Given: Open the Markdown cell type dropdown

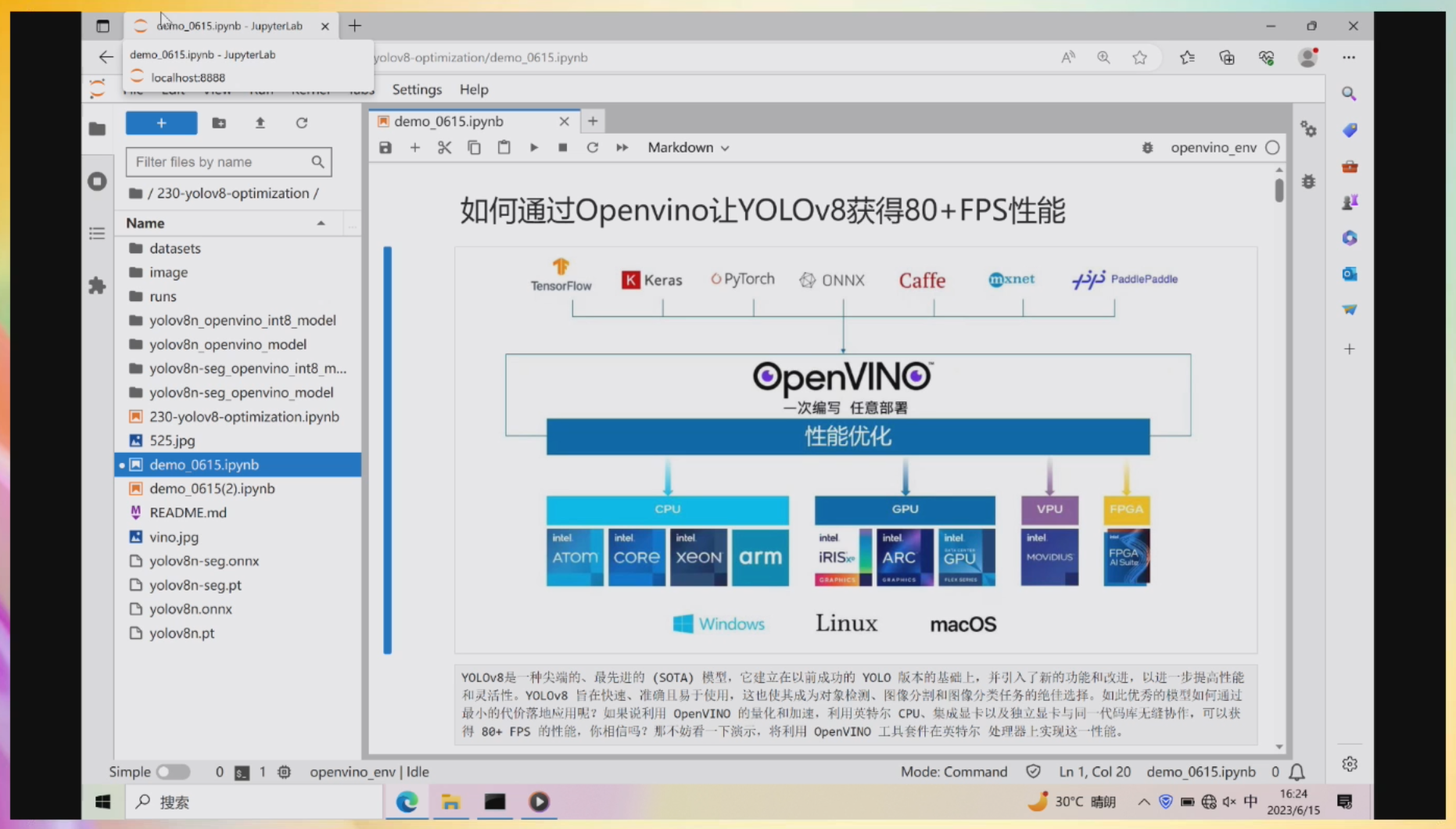Looking at the screenshot, I should pos(688,148).
